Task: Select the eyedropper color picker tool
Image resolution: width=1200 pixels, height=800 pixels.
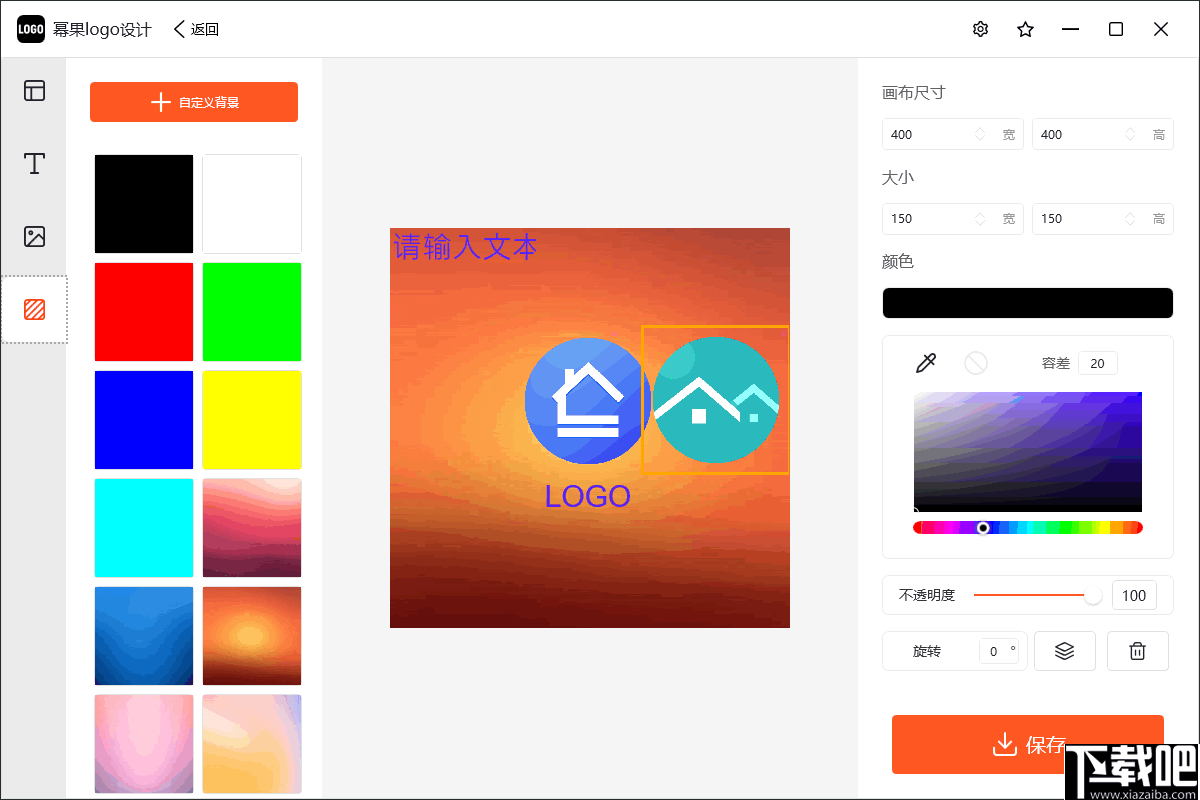Action: [925, 362]
